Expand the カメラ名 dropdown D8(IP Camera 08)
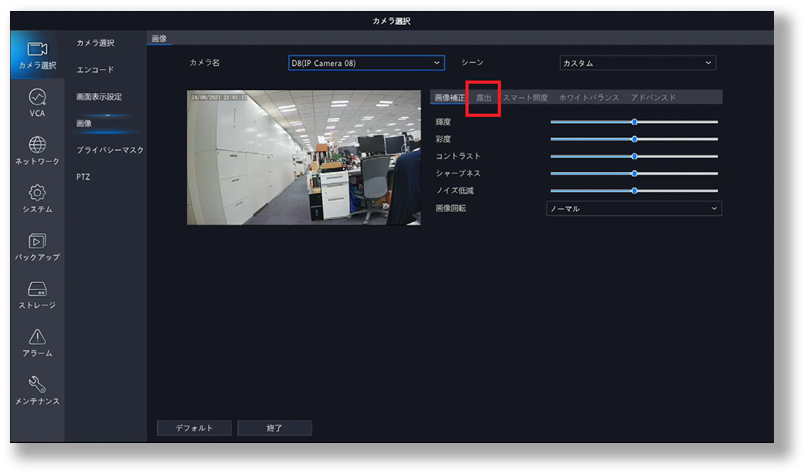Image resolution: width=809 pixels, height=476 pixels. coord(366,63)
